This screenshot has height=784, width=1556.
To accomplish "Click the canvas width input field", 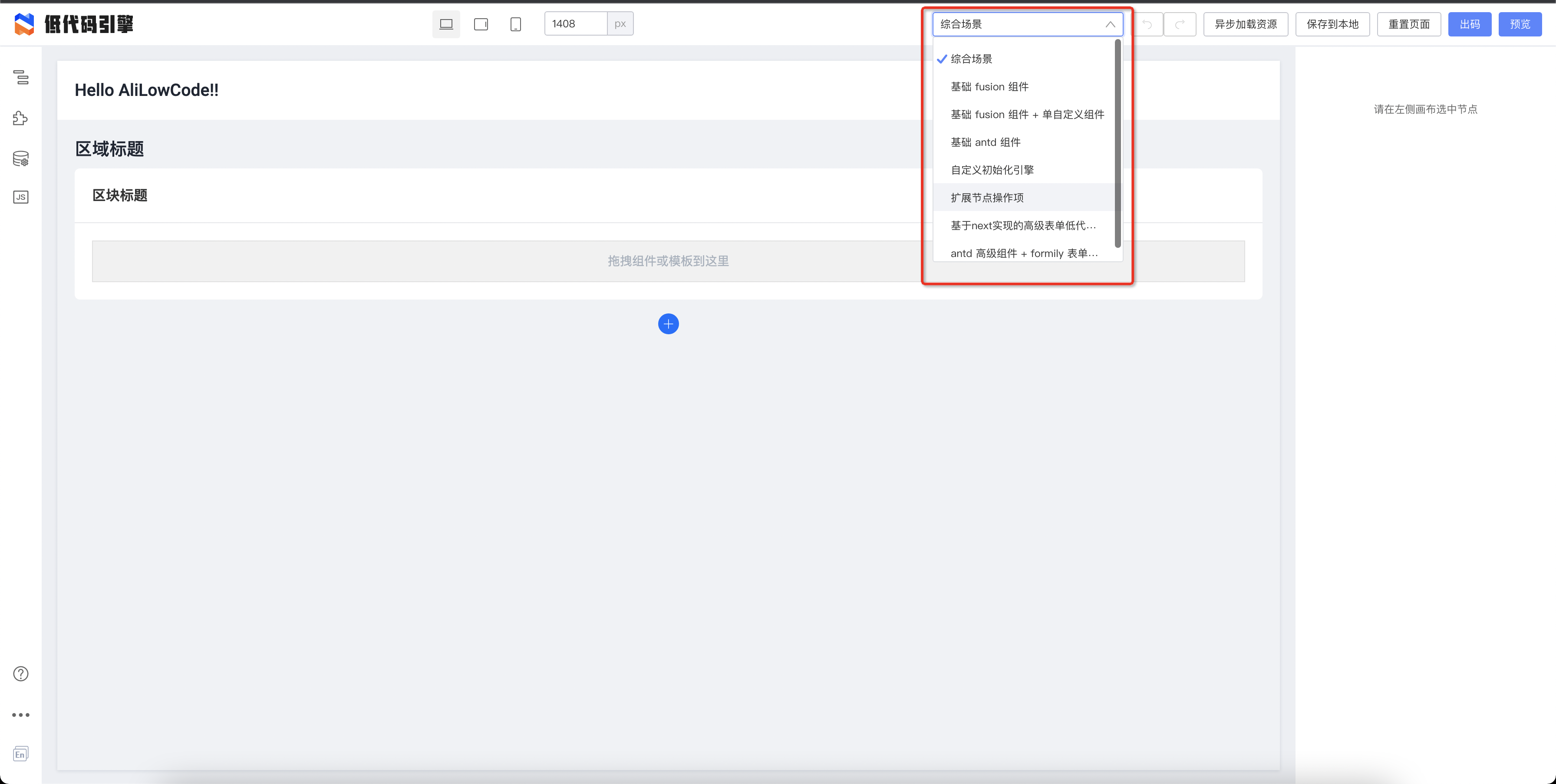I will click(575, 23).
